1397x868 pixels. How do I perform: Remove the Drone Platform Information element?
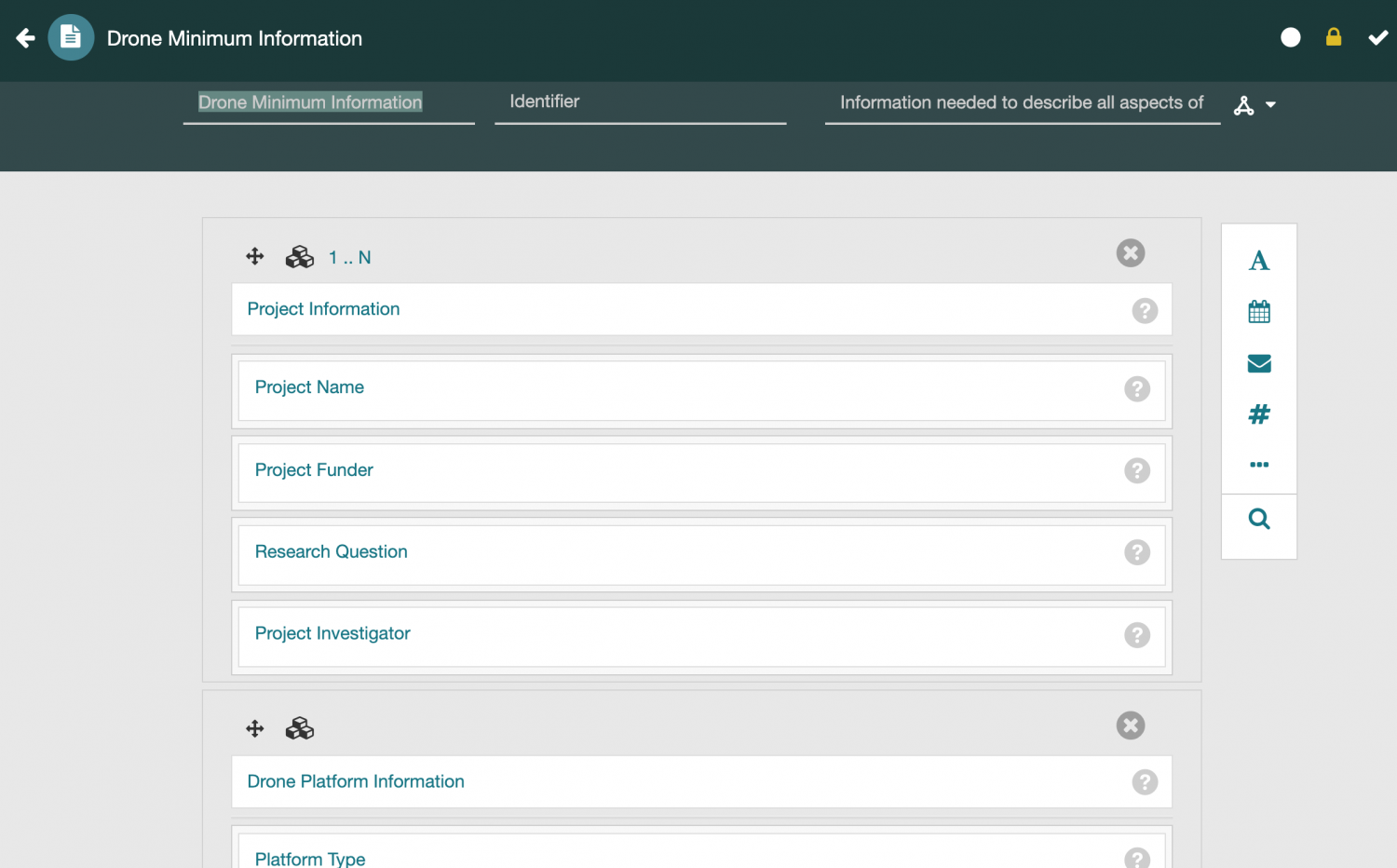(x=1130, y=726)
